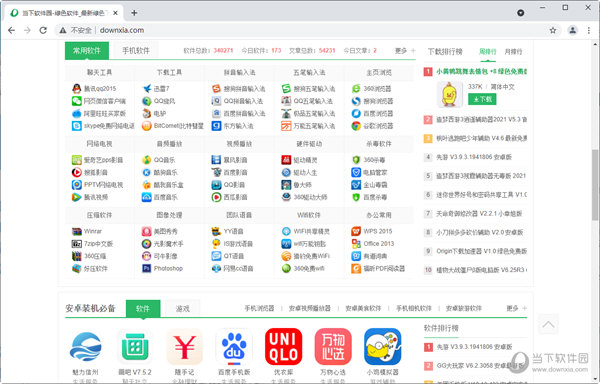Click the 电脑管家 link

tap(375, 172)
